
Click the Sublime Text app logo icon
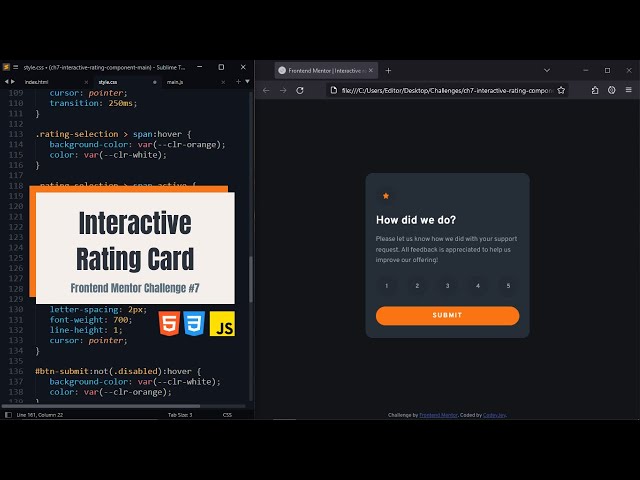pos(6,67)
